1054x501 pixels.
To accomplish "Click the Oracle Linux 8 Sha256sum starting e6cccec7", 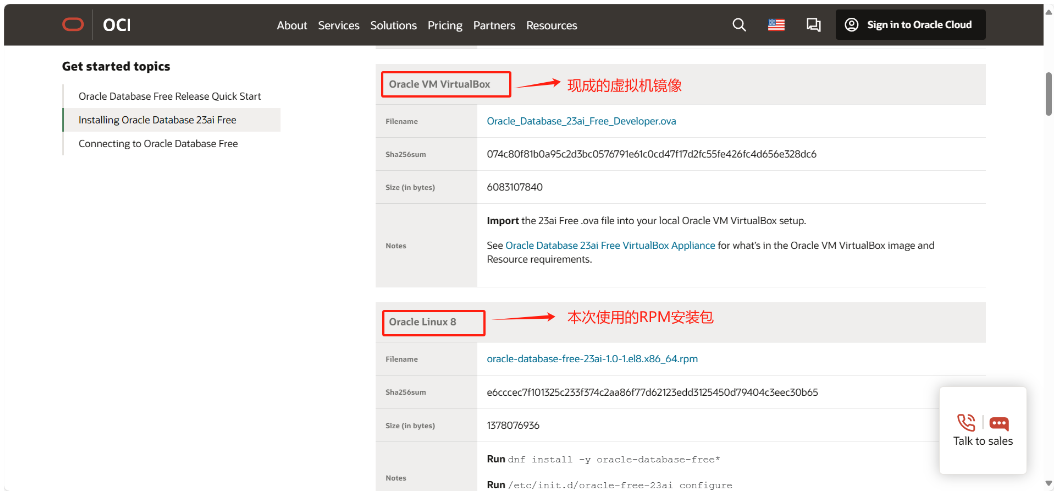I will point(652,392).
